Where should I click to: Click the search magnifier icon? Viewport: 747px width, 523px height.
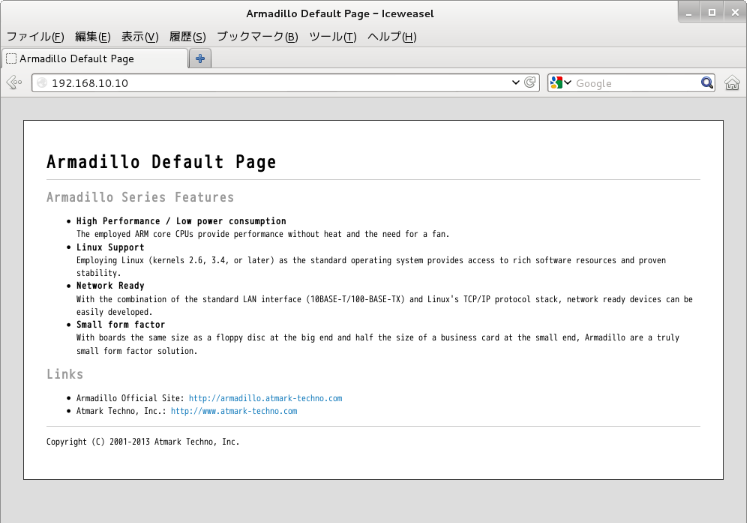(x=707, y=83)
